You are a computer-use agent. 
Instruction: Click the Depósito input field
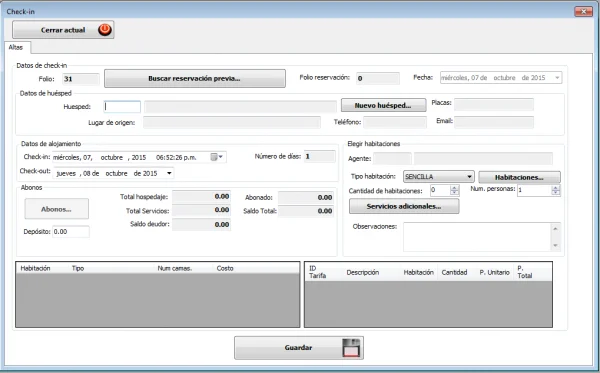pos(71,232)
